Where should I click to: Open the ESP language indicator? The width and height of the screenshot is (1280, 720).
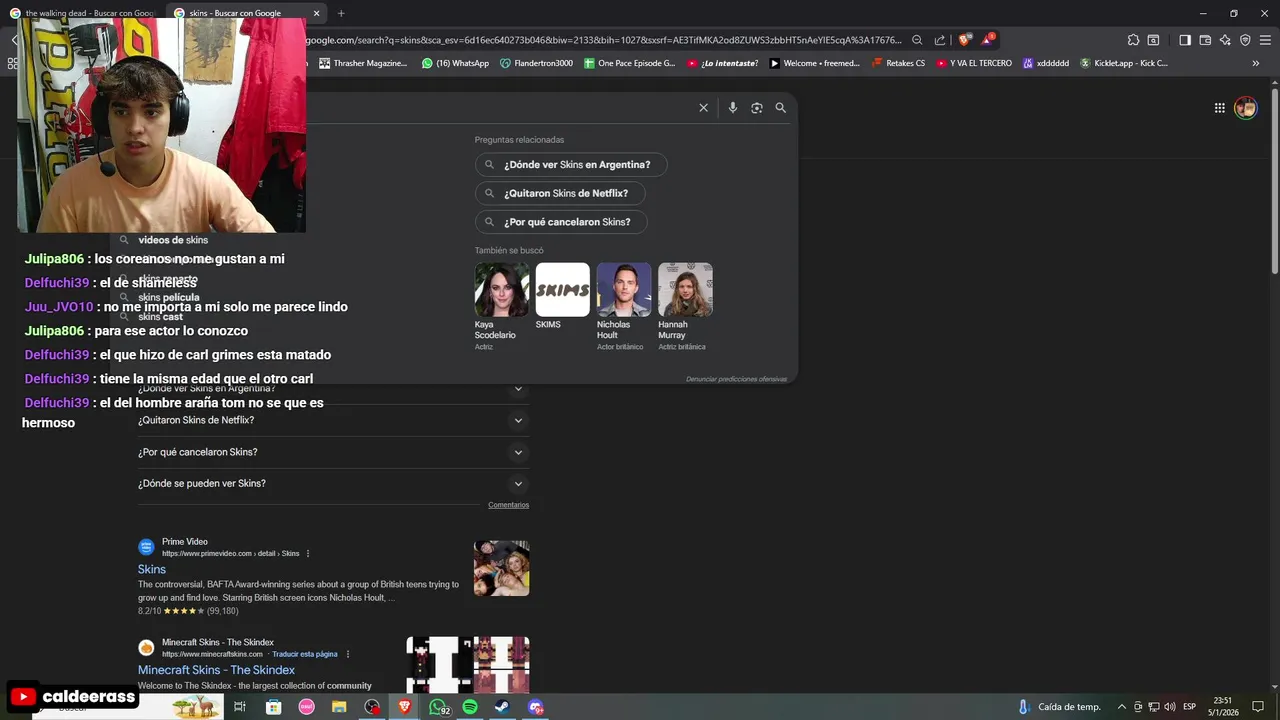coord(1190,707)
